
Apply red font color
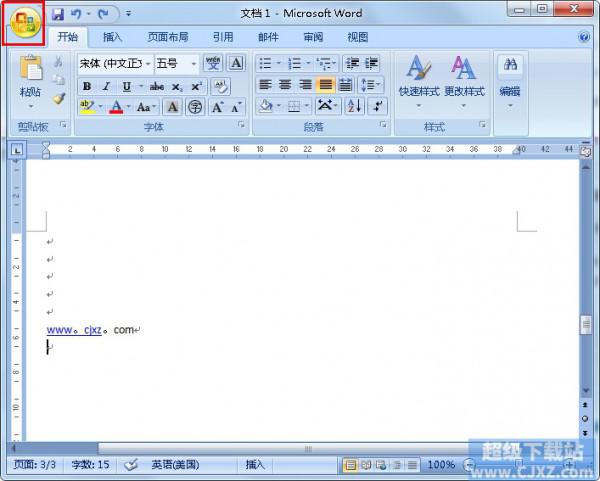click(x=116, y=107)
